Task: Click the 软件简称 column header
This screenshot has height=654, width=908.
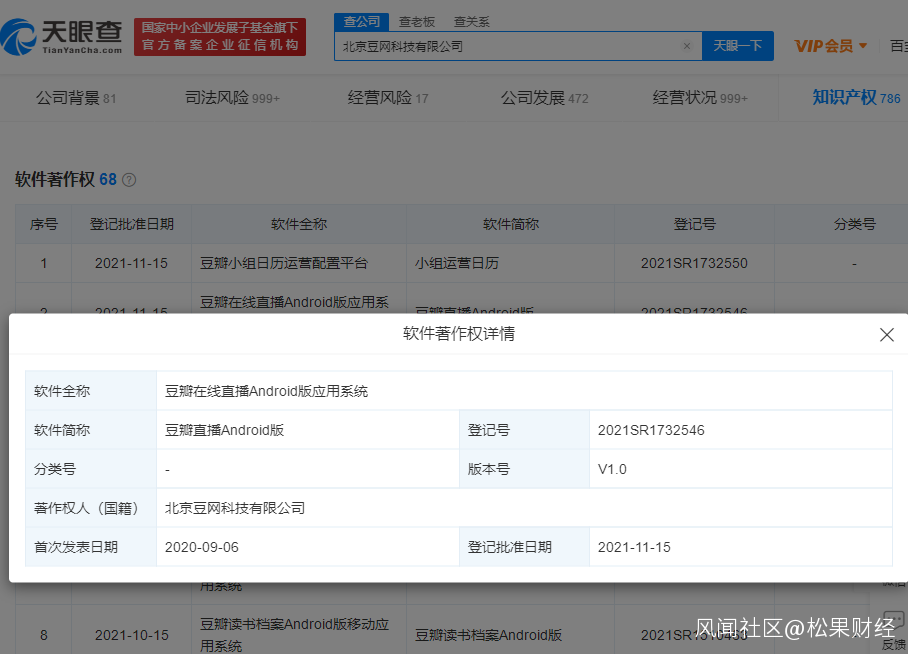Action: [511, 224]
